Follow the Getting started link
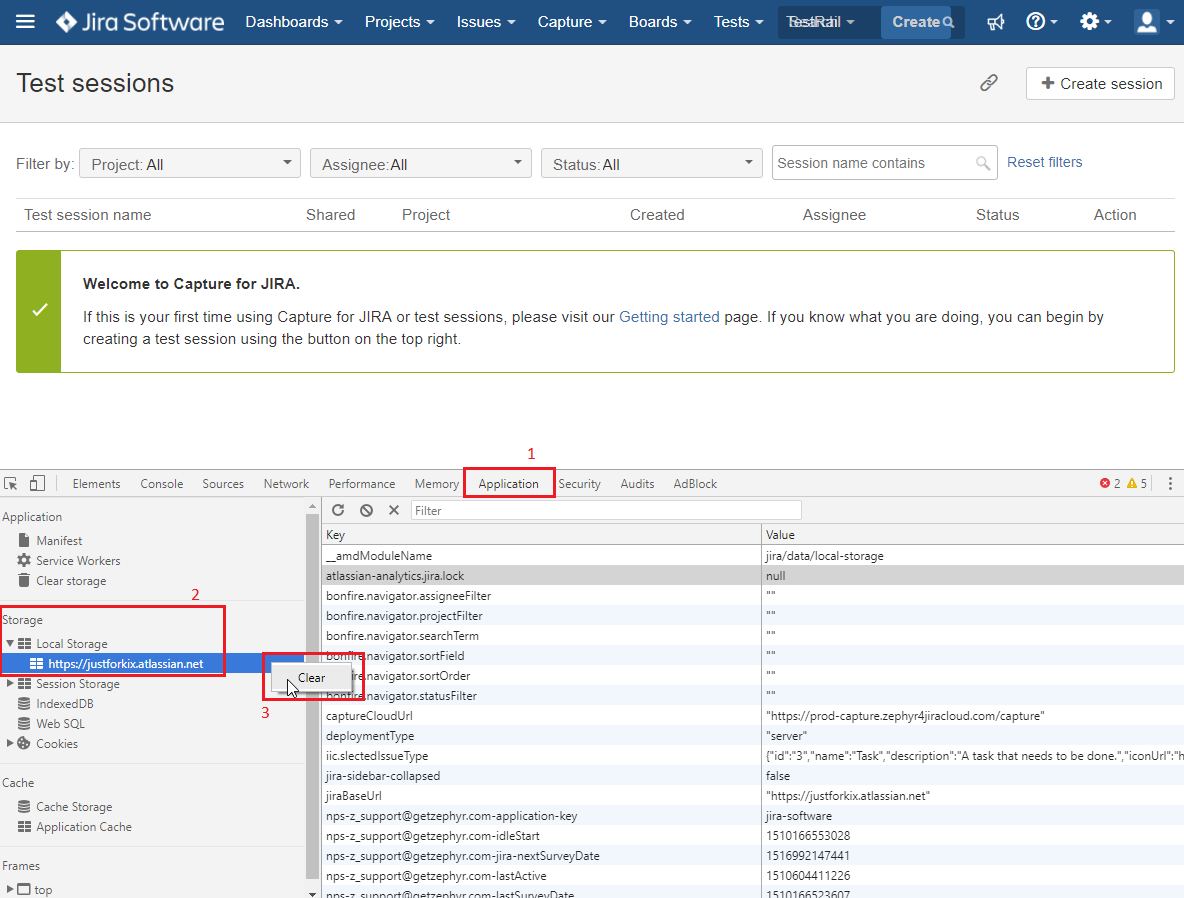 [669, 316]
